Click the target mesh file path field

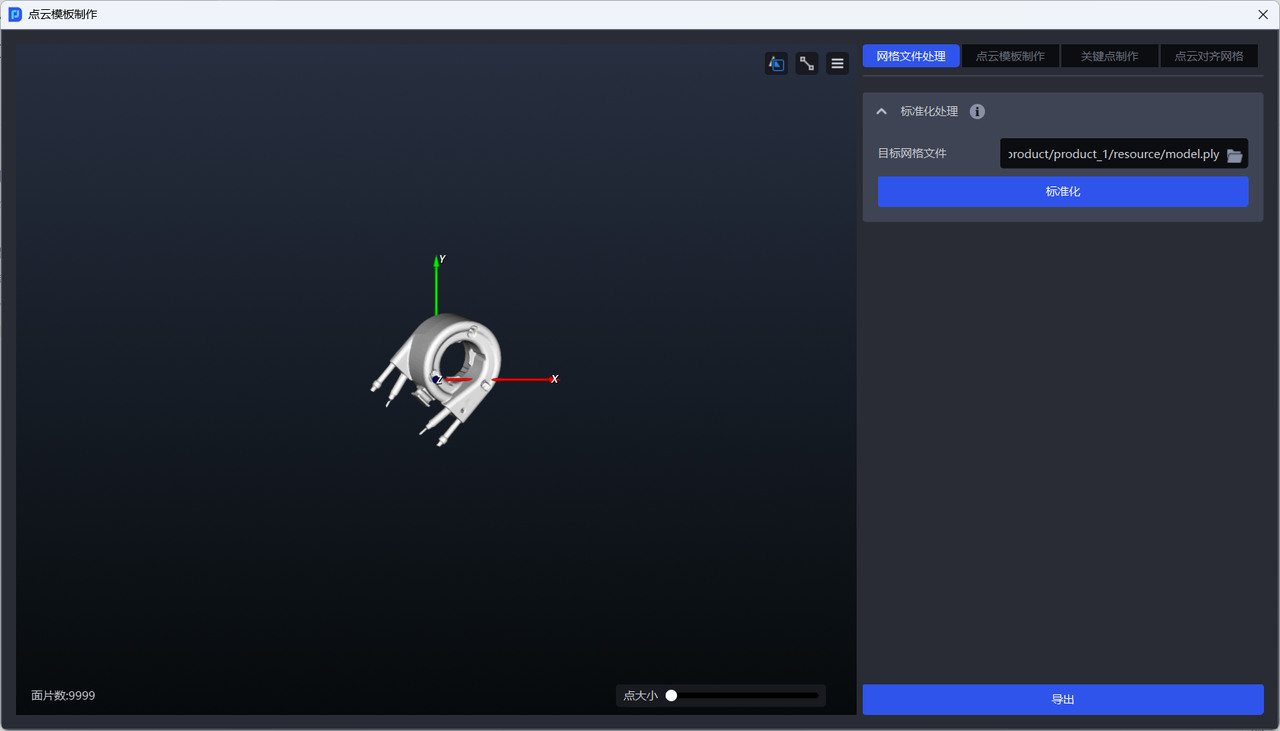[1110, 154]
